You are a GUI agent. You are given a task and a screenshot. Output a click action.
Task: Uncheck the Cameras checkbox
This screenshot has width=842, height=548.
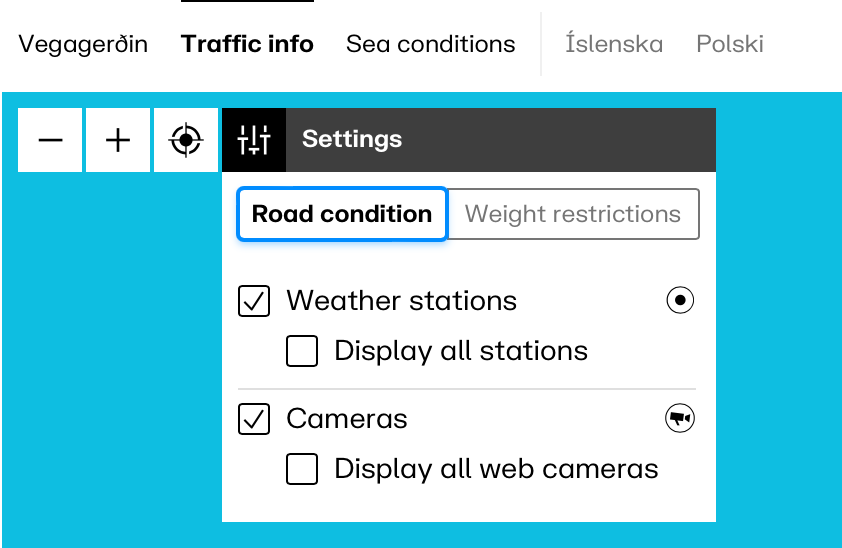pyautogui.click(x=254, y=419)
